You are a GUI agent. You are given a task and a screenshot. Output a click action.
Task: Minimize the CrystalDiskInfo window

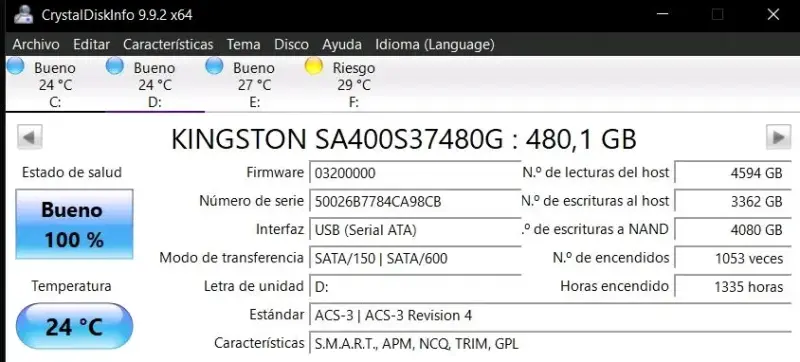662,15
